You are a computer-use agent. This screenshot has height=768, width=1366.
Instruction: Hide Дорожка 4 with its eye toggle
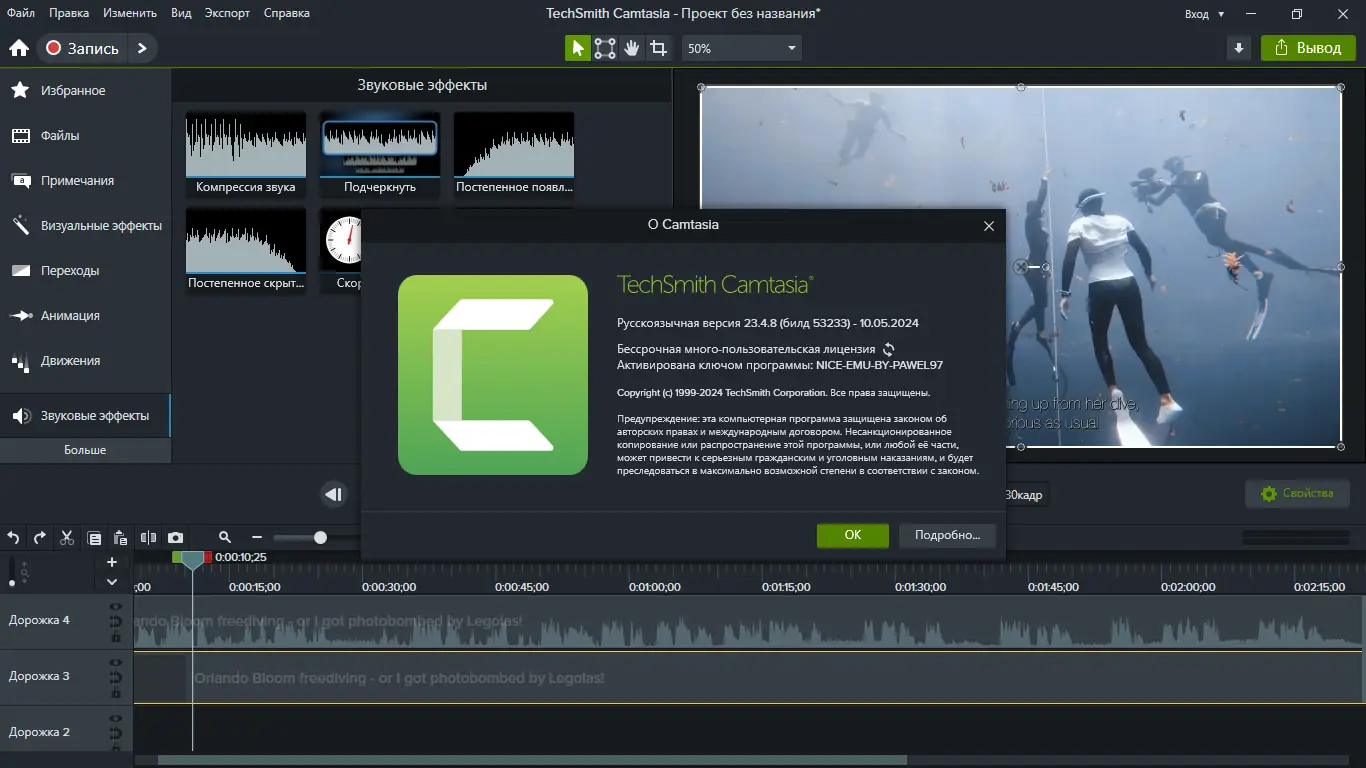[x=115, y=606]
